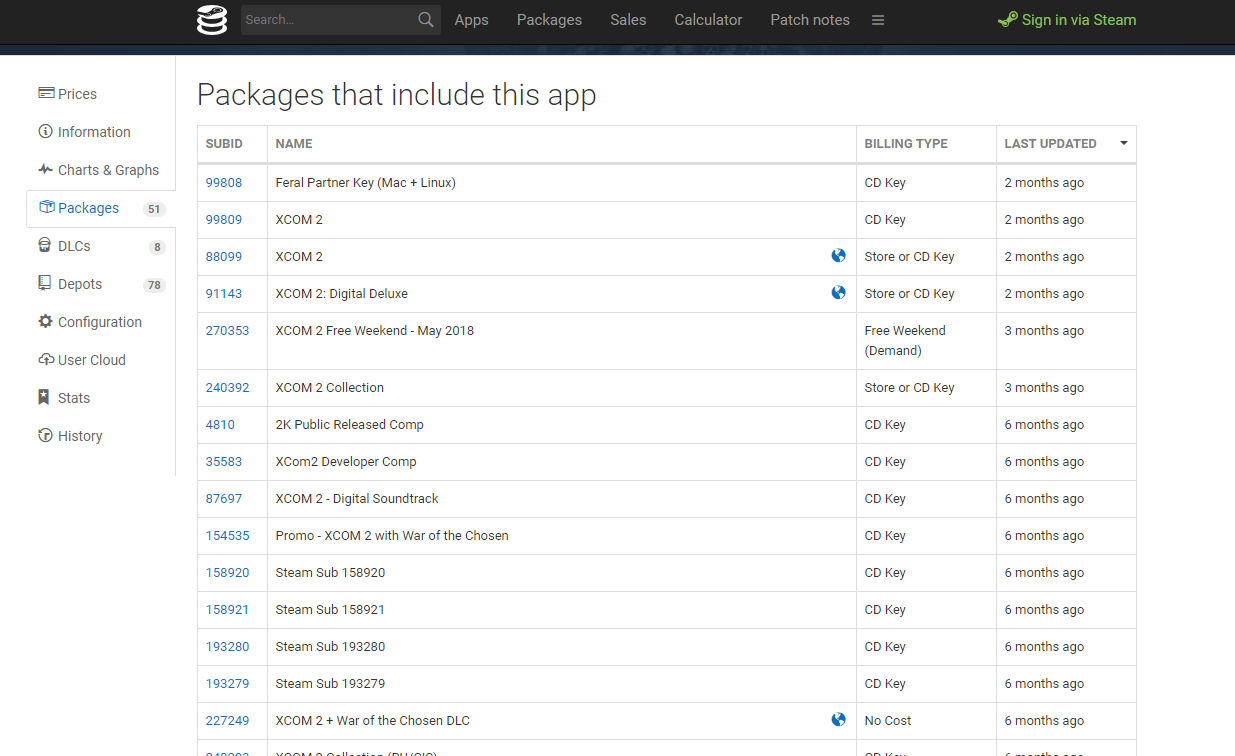Click the User Cloud icon in the sidebar

(x=46, y=359)
